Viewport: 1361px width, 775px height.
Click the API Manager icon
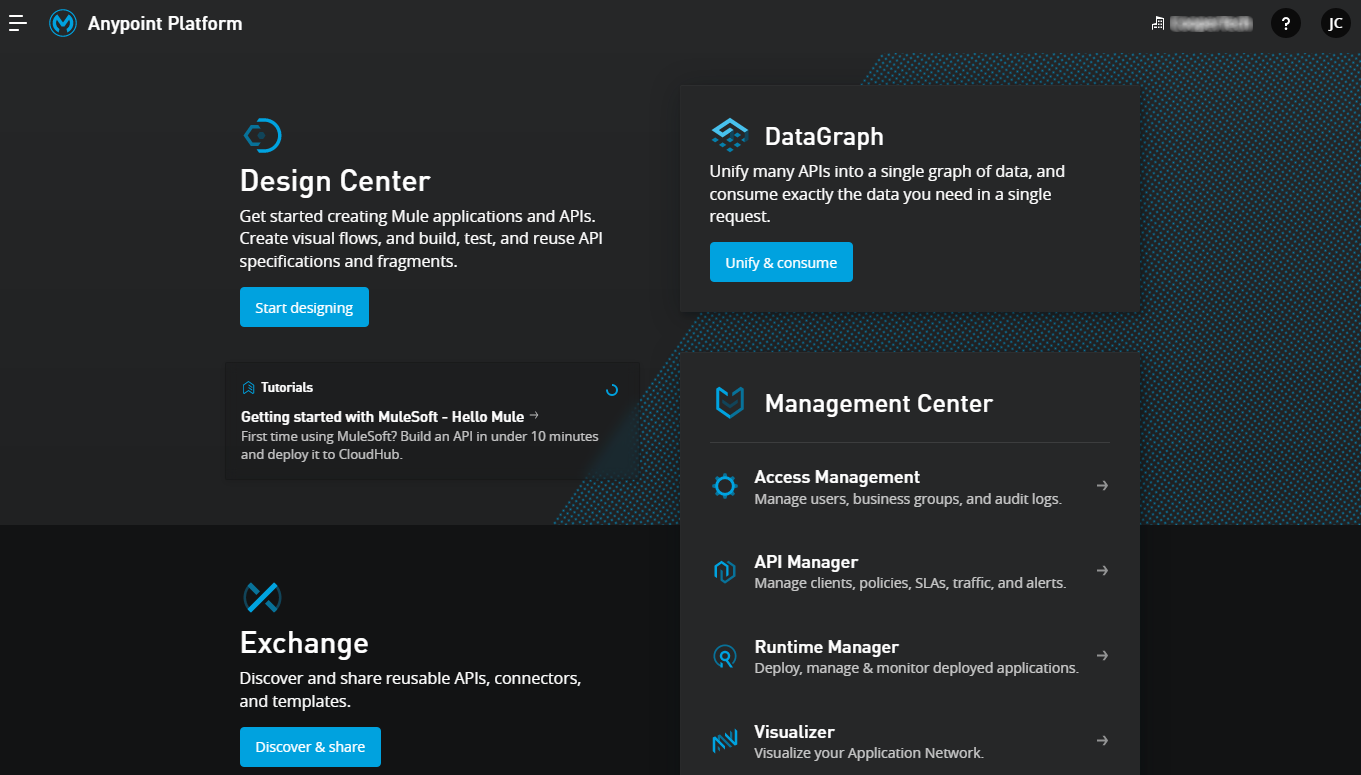coord(724,571)
